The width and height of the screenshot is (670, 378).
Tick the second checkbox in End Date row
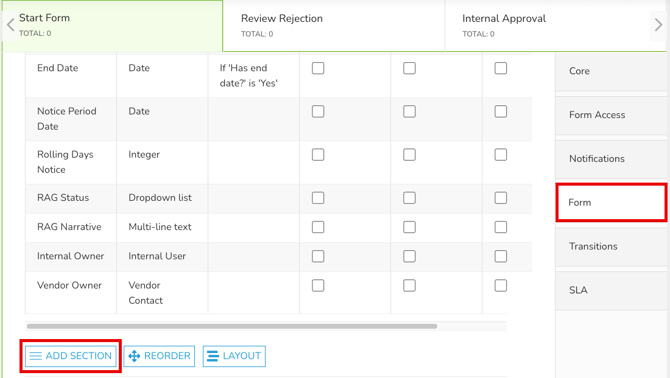tap(409, 68)
